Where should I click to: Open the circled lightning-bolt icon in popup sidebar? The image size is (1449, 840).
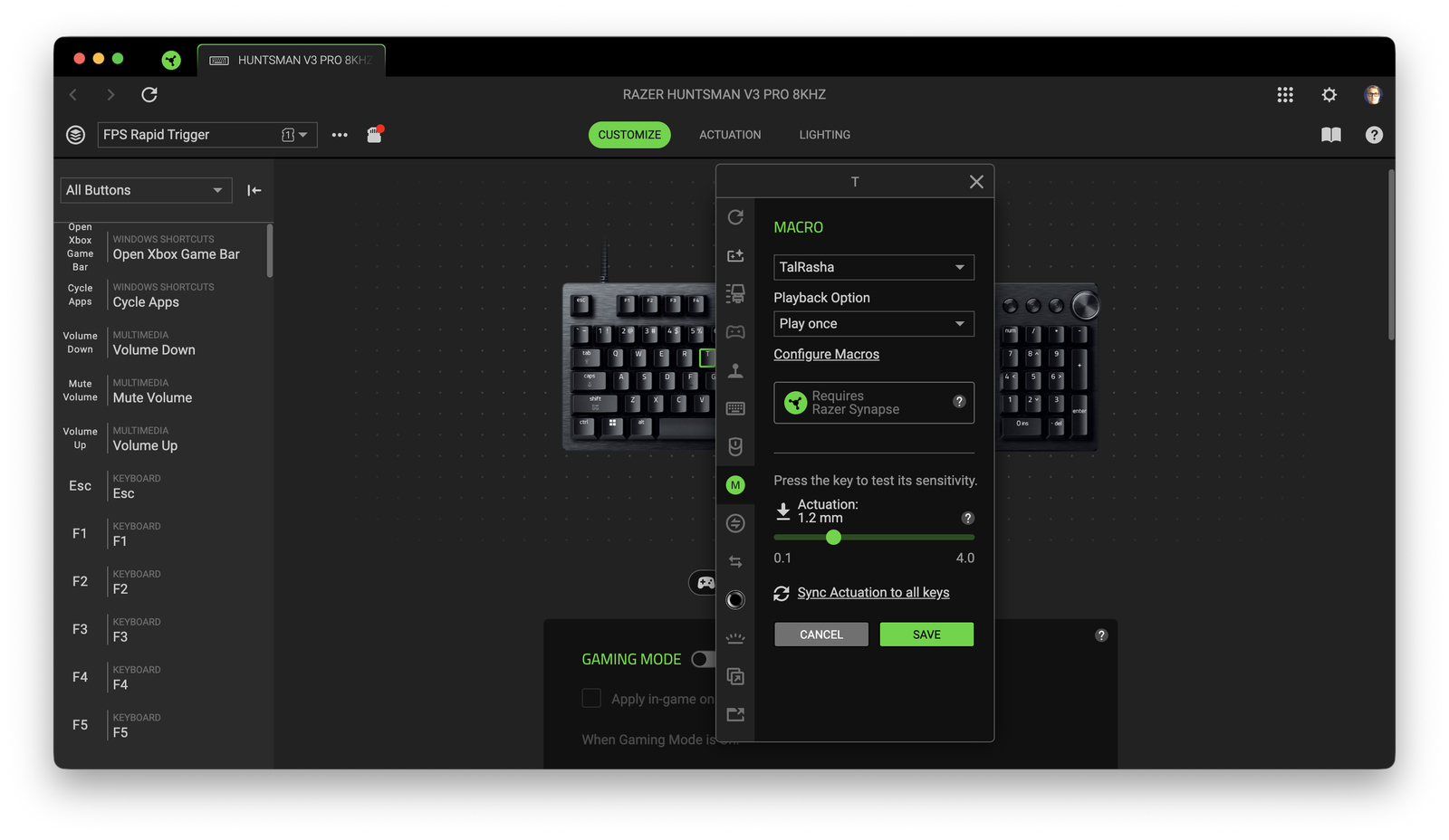coord(735,523)
